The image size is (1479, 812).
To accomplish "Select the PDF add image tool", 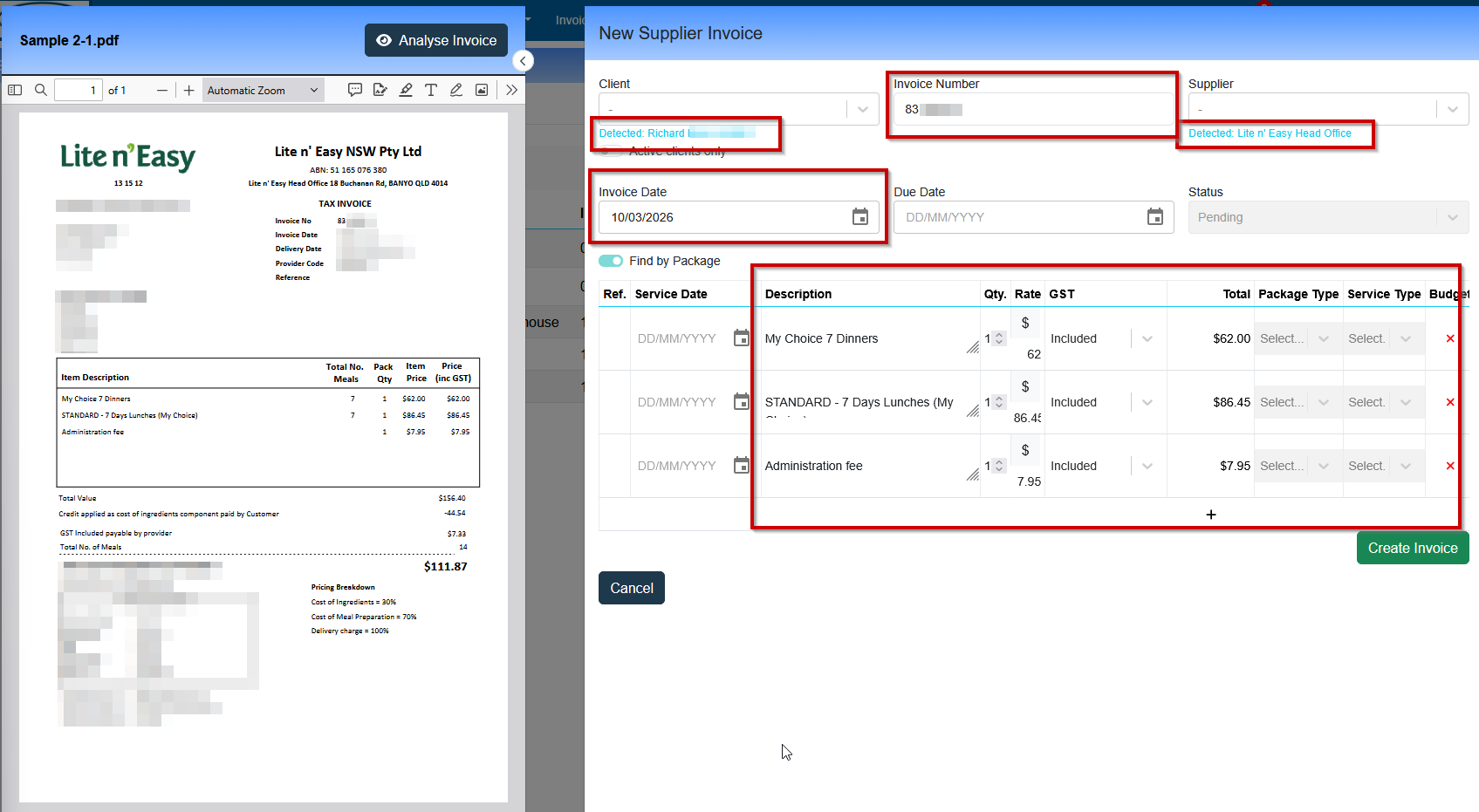I will coord(482,90).
